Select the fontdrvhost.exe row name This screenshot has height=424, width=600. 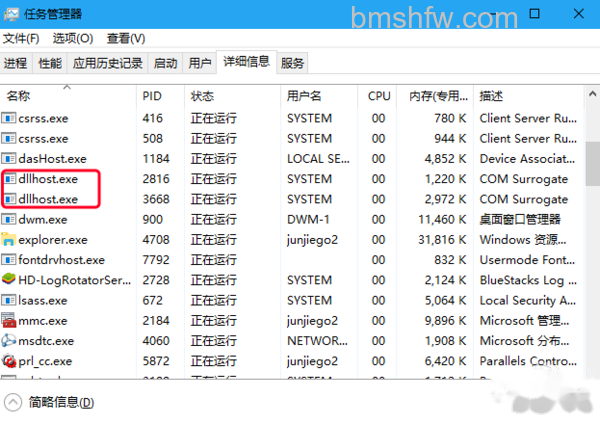pos(62,260)
